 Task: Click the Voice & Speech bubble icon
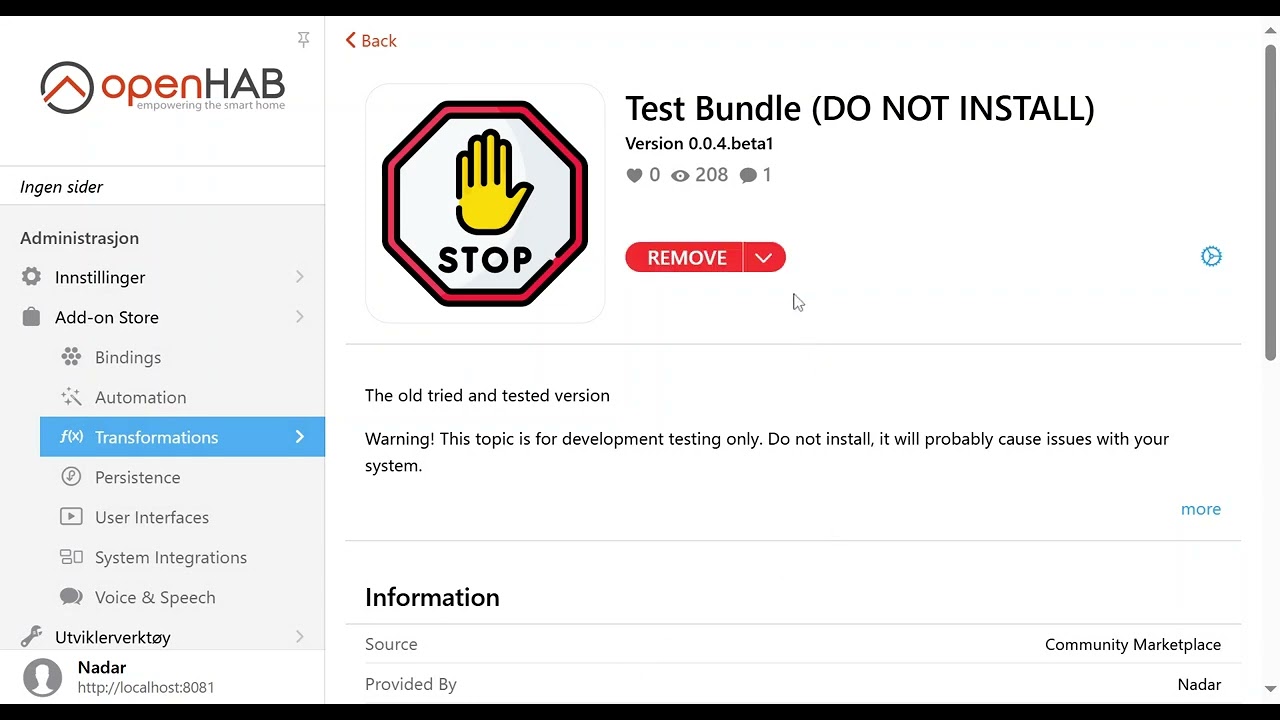[71, 597]
